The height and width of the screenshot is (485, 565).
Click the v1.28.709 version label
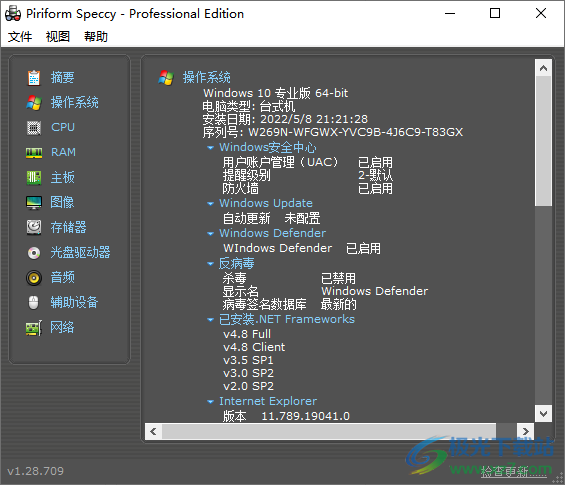35,471
